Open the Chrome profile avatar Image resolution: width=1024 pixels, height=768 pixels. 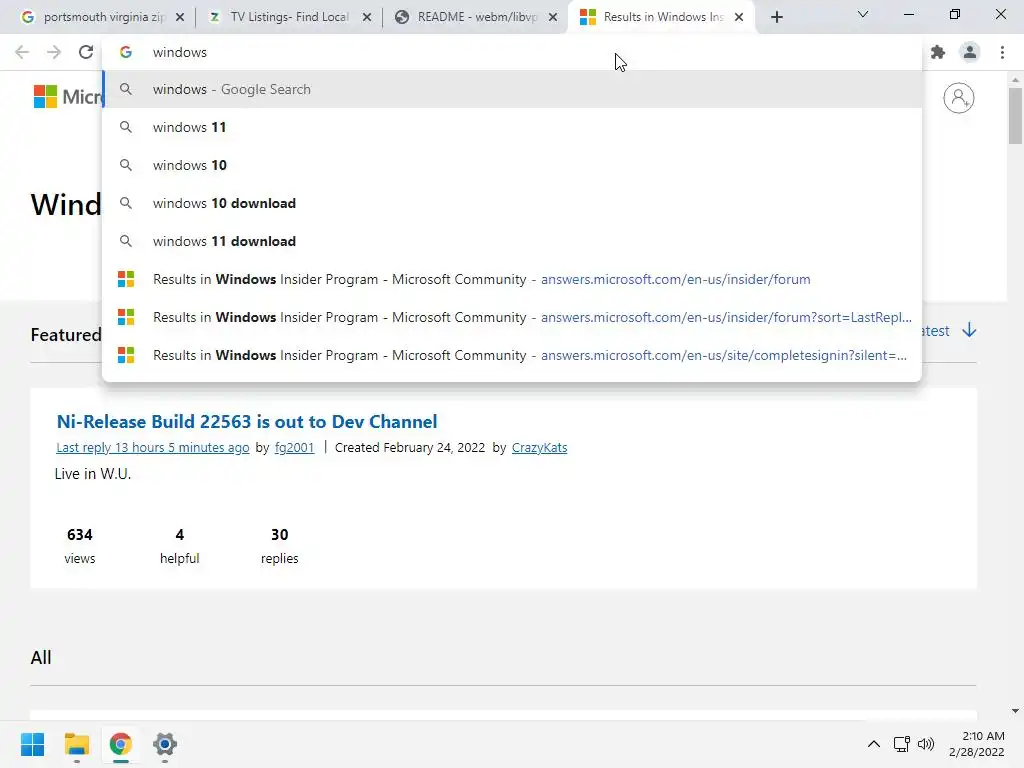970,52
